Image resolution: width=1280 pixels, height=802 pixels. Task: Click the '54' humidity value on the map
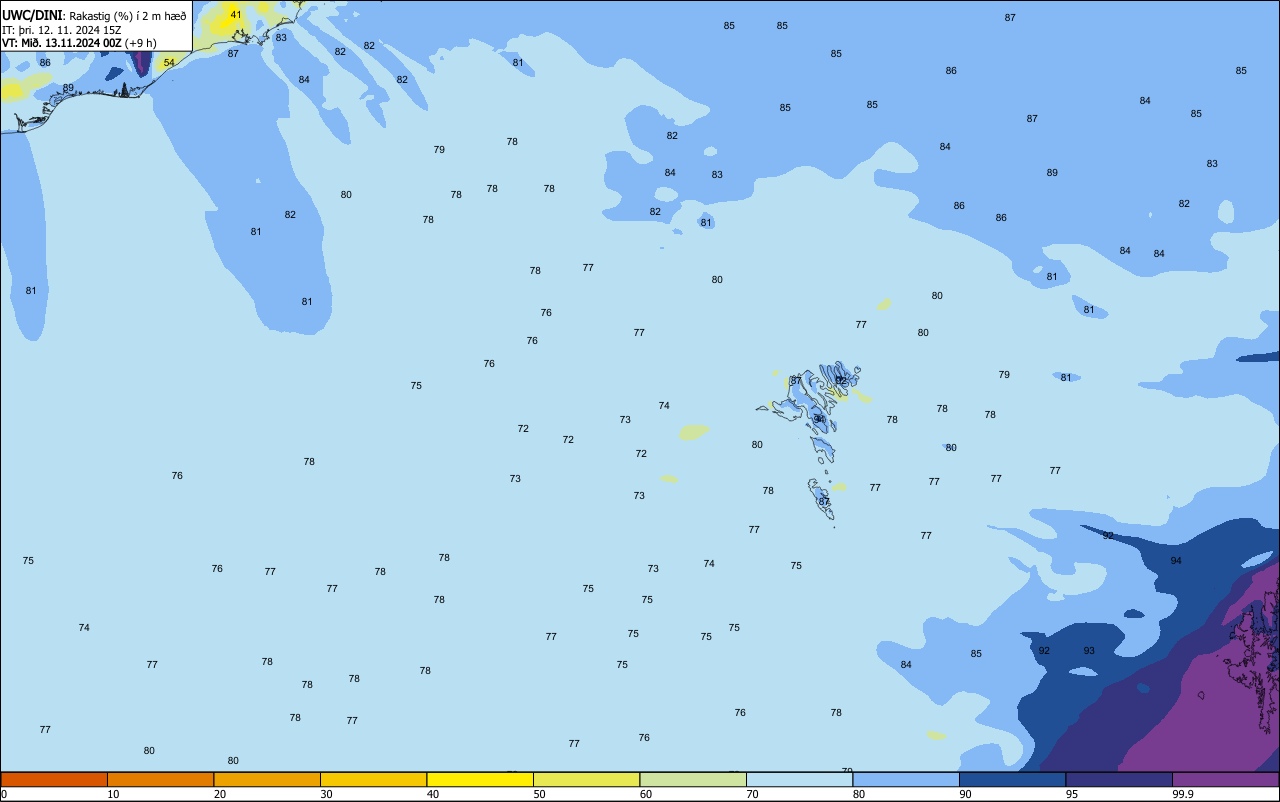coord(169,62)
